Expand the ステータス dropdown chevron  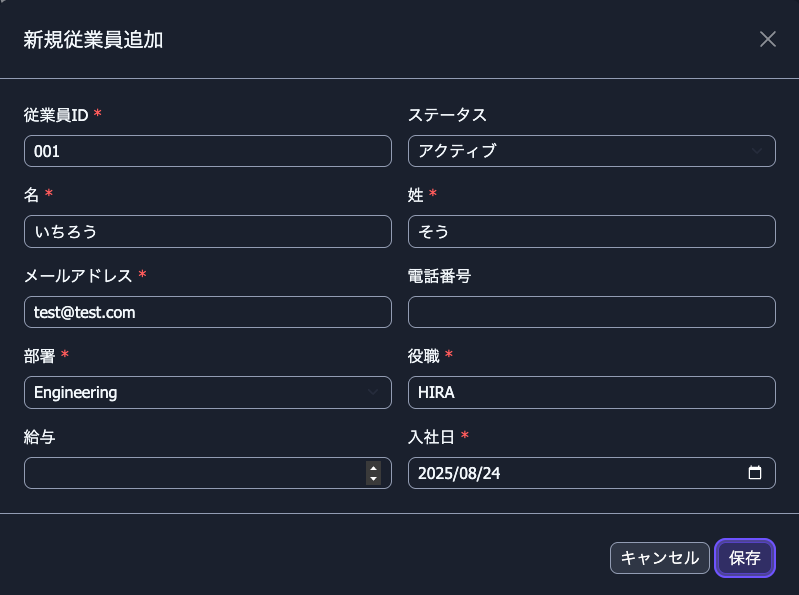[x=757, y=151]
